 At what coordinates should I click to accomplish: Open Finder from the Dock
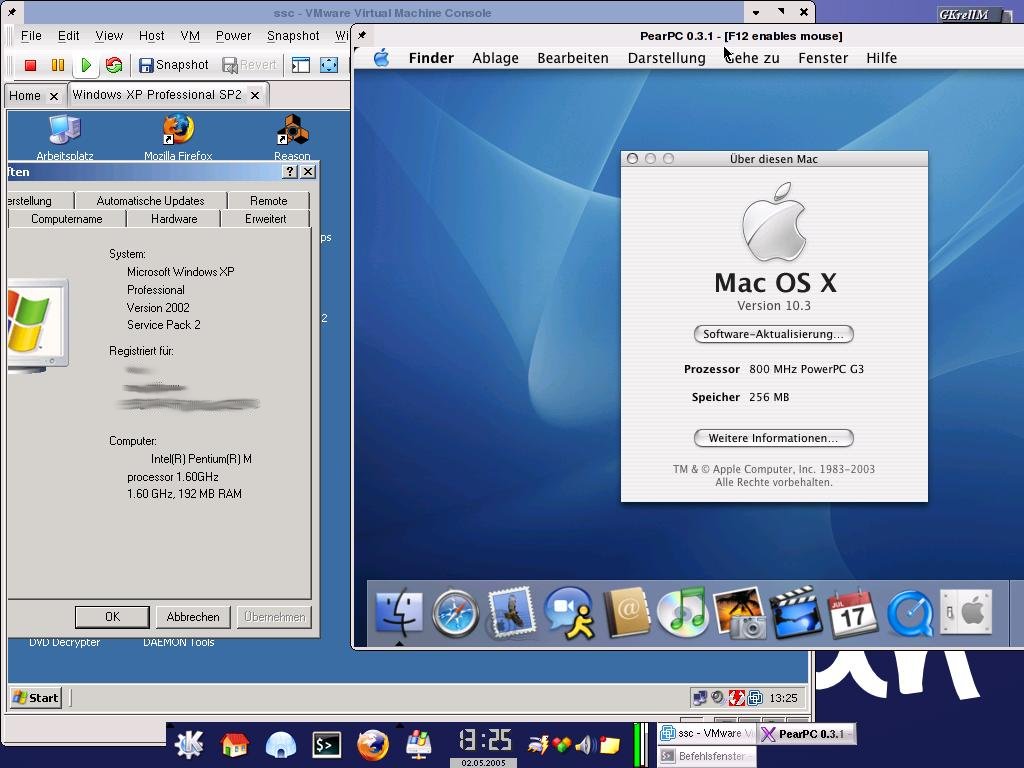click(x=399, y=613)
